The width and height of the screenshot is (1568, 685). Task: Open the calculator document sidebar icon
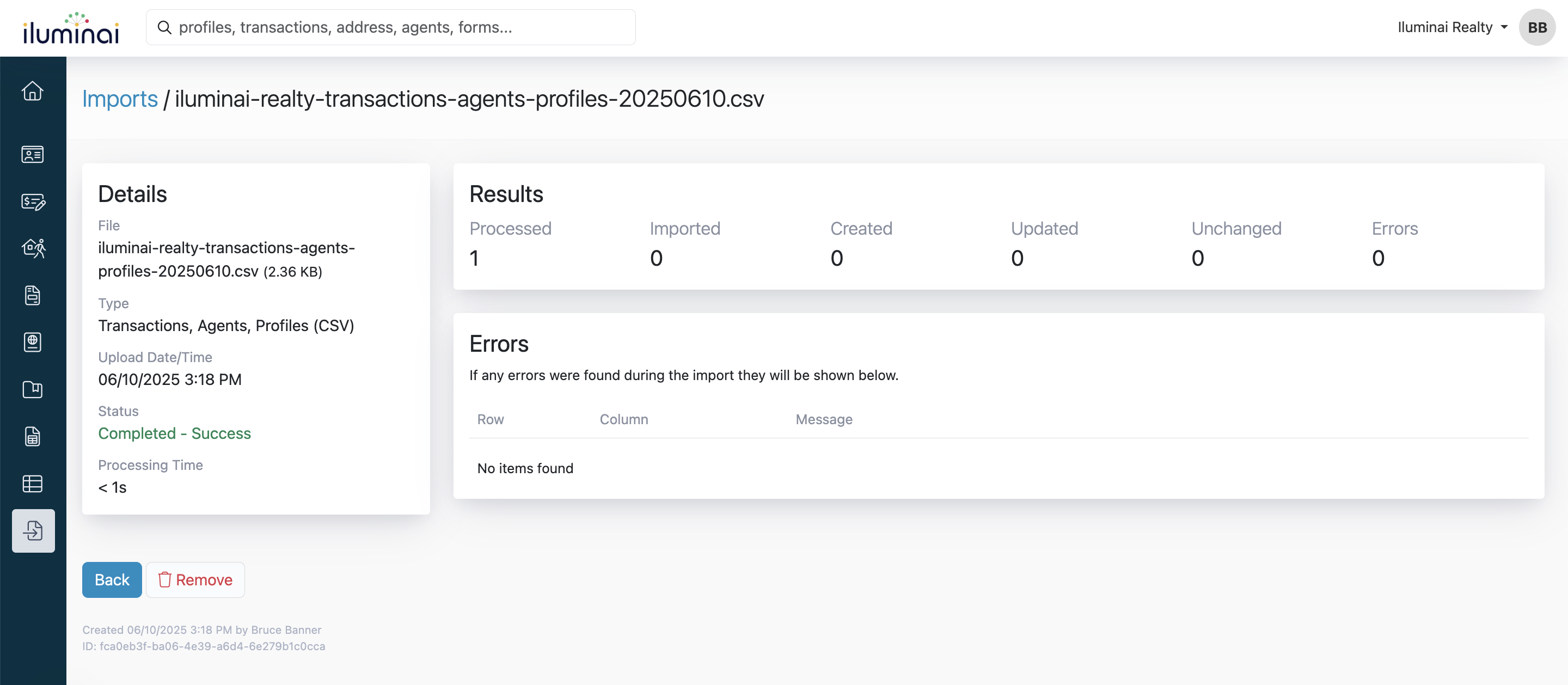33,437
